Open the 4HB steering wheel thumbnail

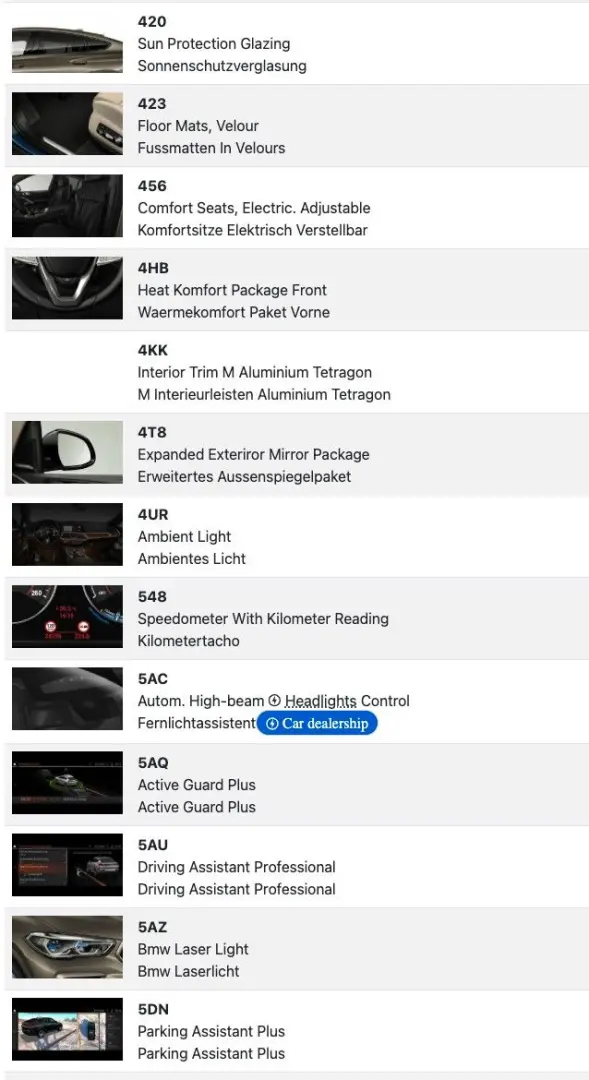[x=66, y=288]
